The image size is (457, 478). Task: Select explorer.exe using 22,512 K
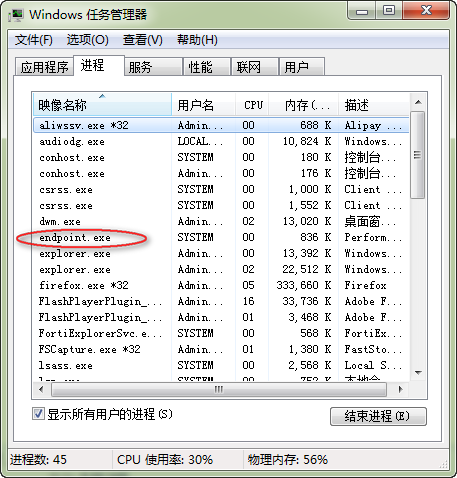pos(221,269)
